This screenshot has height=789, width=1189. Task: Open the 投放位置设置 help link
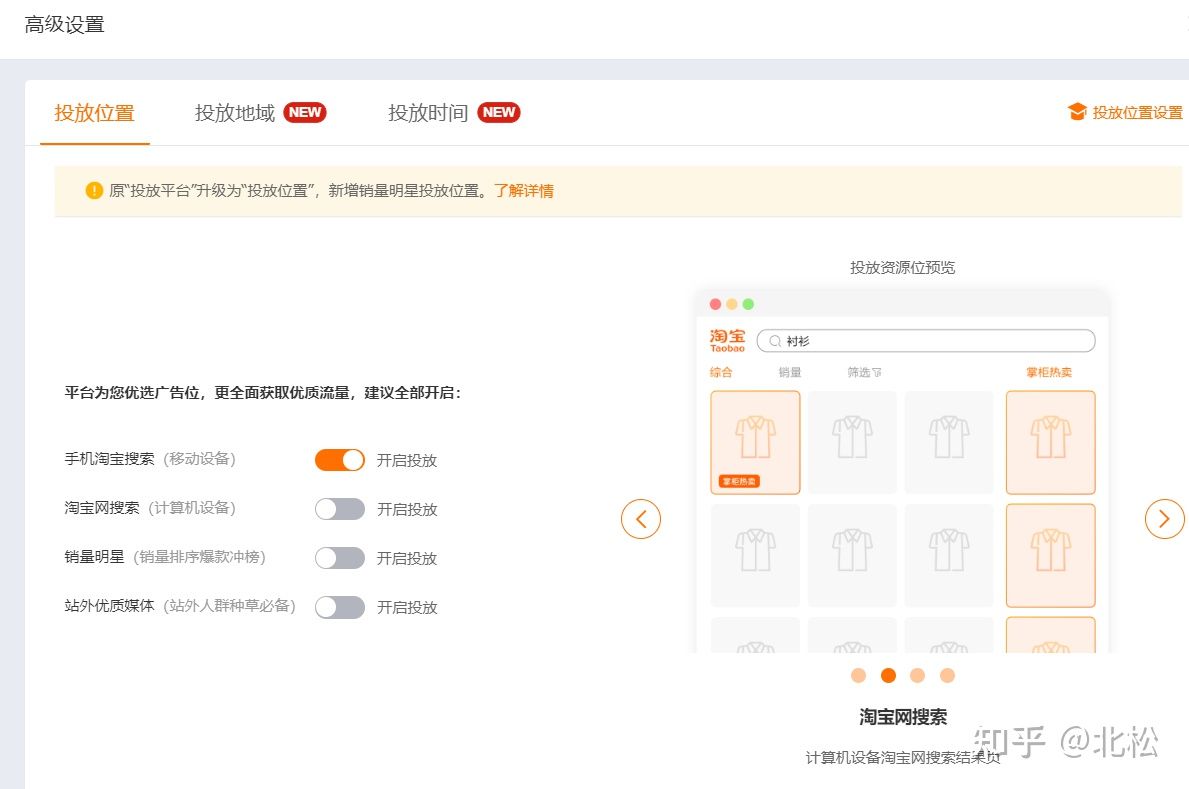[1137, 112]
